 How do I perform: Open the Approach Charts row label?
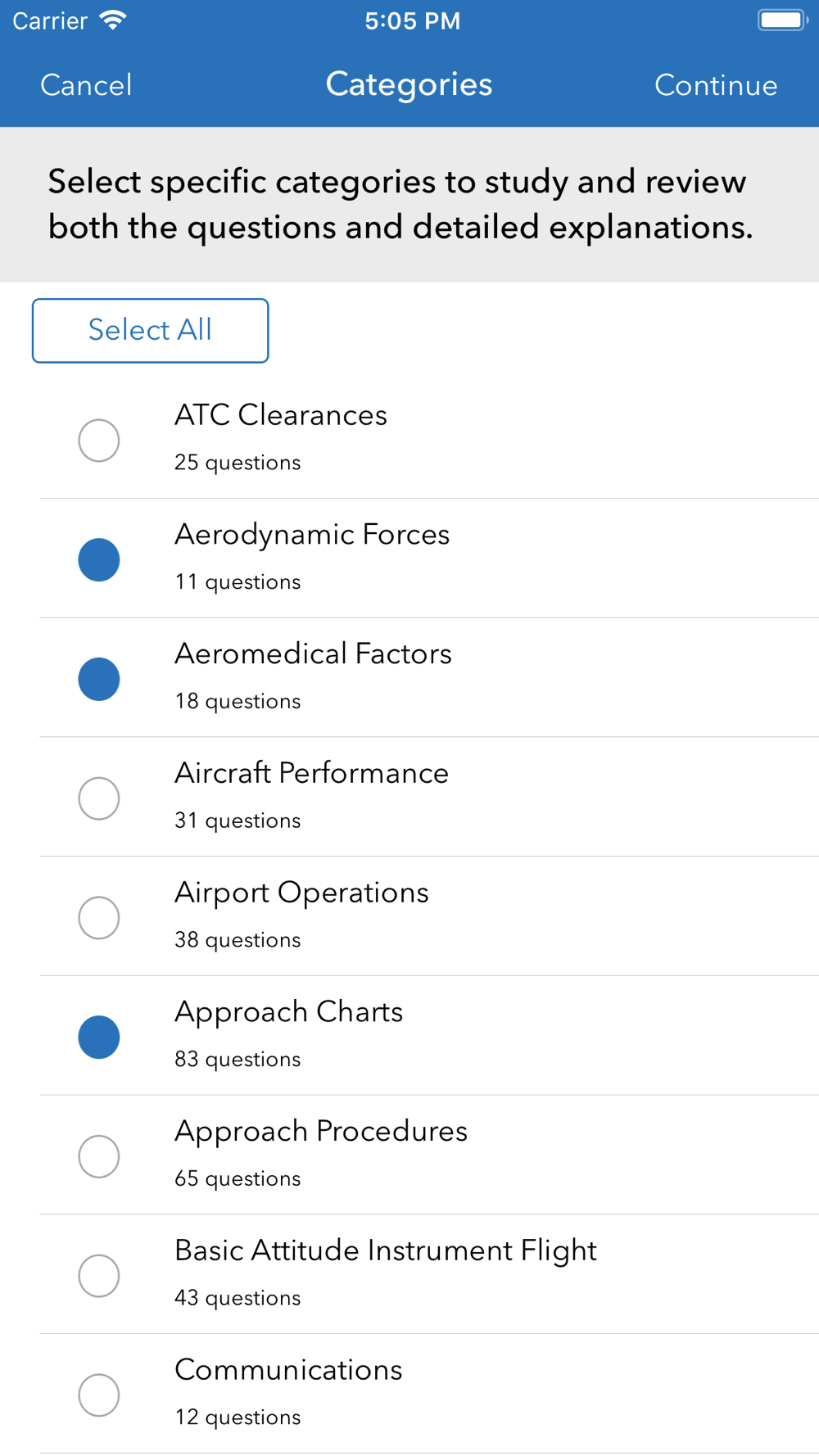[289, 1013]
